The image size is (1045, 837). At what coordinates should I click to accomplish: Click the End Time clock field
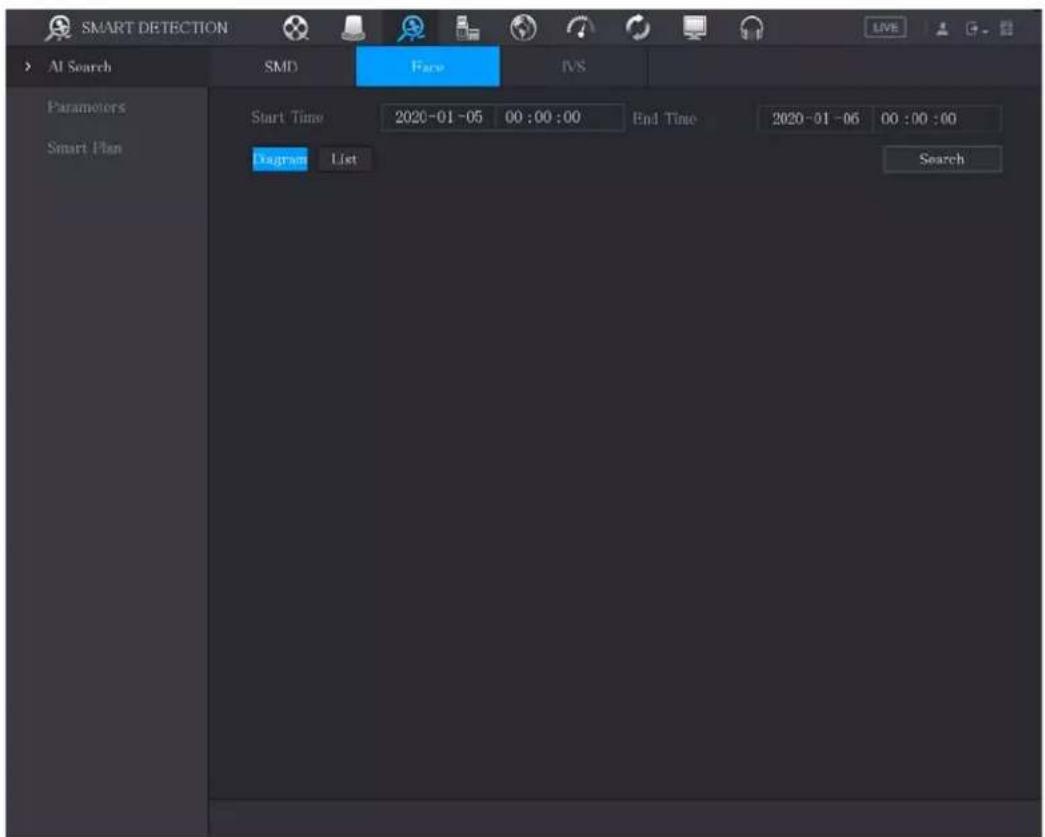click(936, 119)
